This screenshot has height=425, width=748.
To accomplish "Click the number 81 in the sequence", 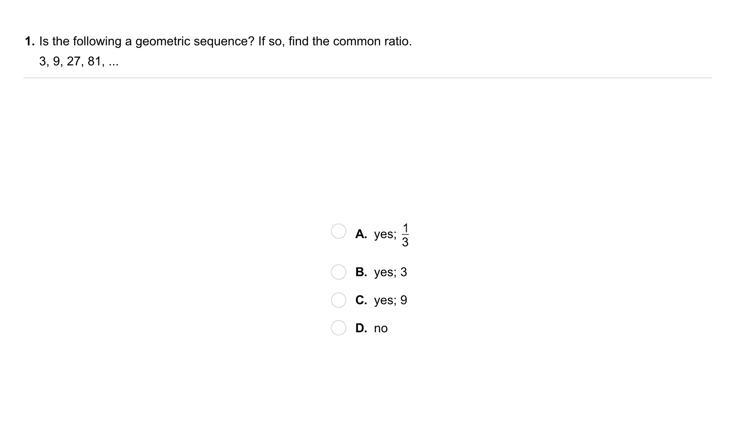I will click(x=95, y=61).
